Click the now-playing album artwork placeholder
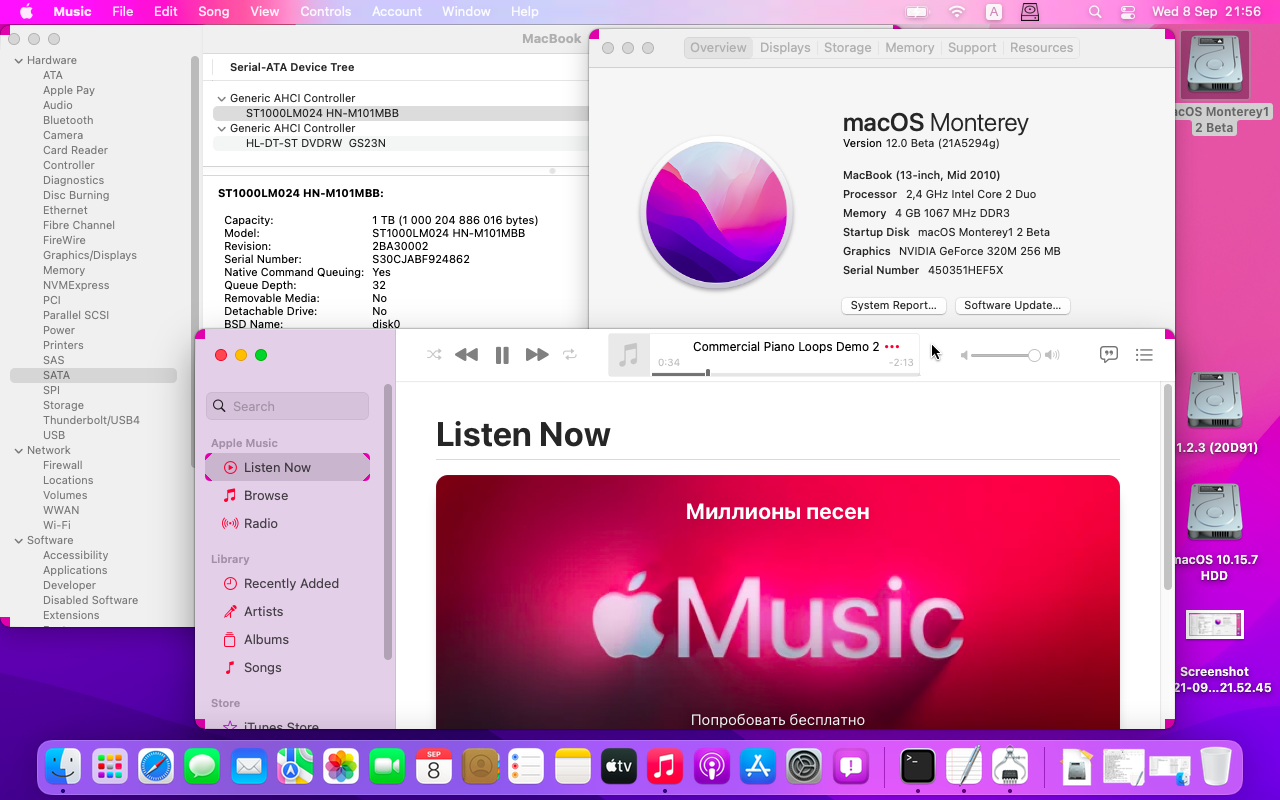Viewport: 1280px width, 800px height. click(x=629, y=355)
